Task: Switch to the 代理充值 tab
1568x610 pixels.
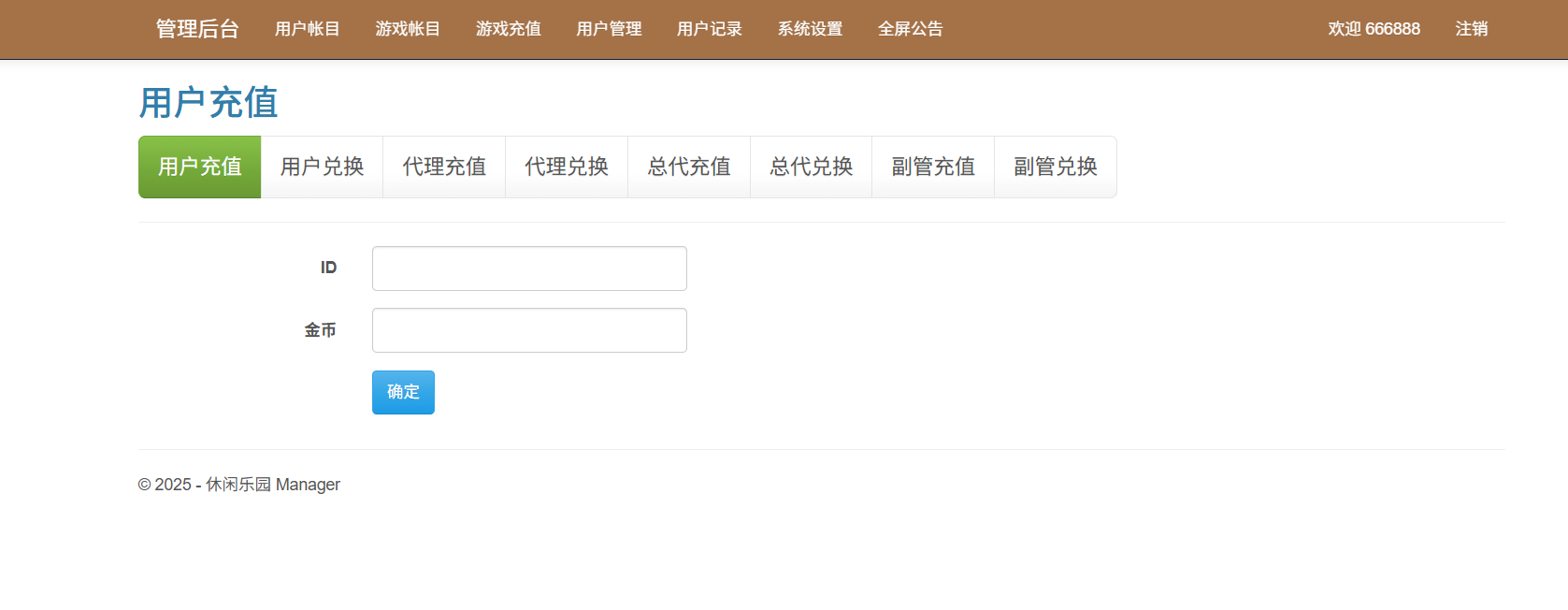Action: 444,167
